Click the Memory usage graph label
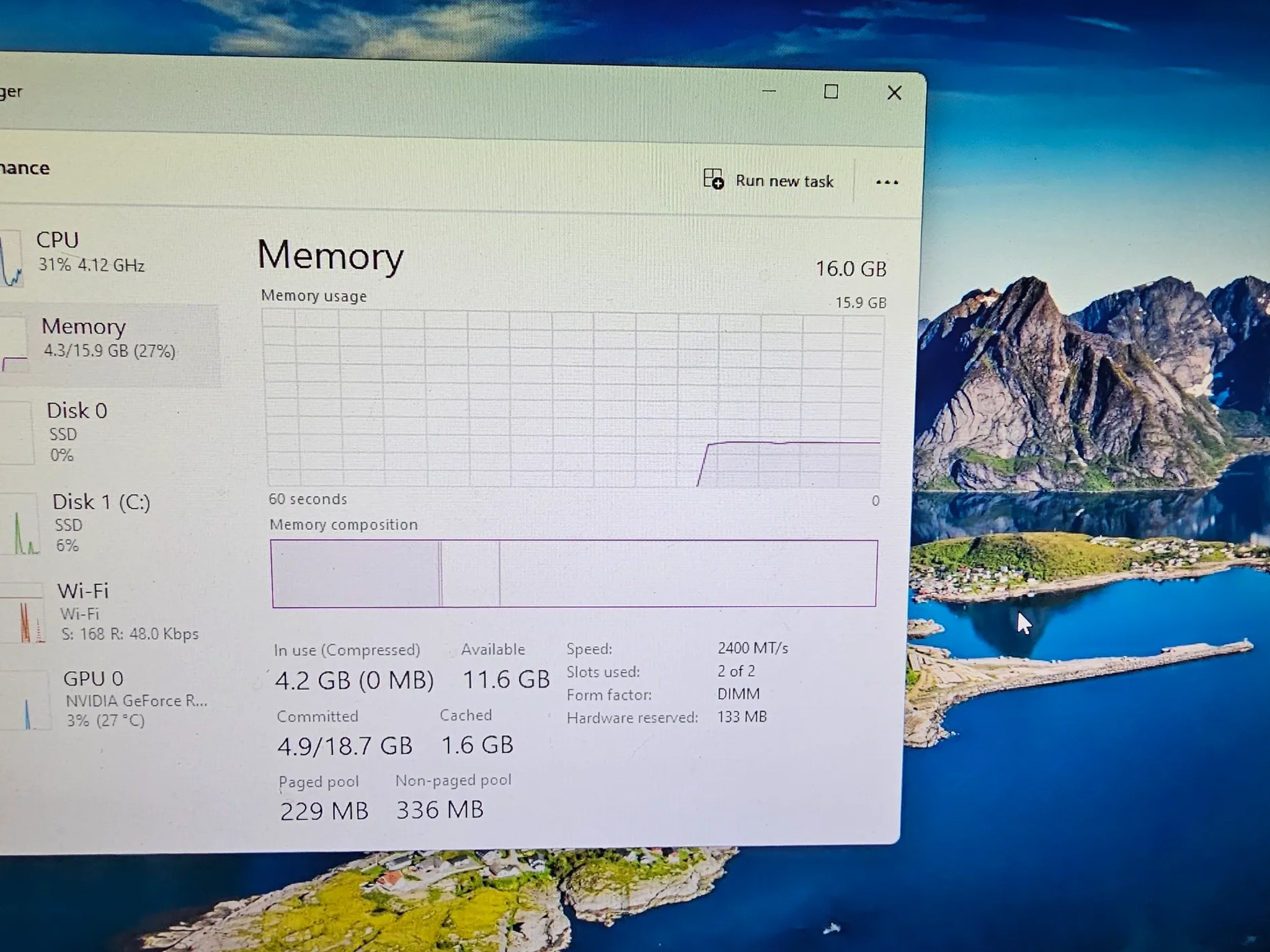Image resolution: width=1270 pixels, height=952 pixels. (314, 296)
